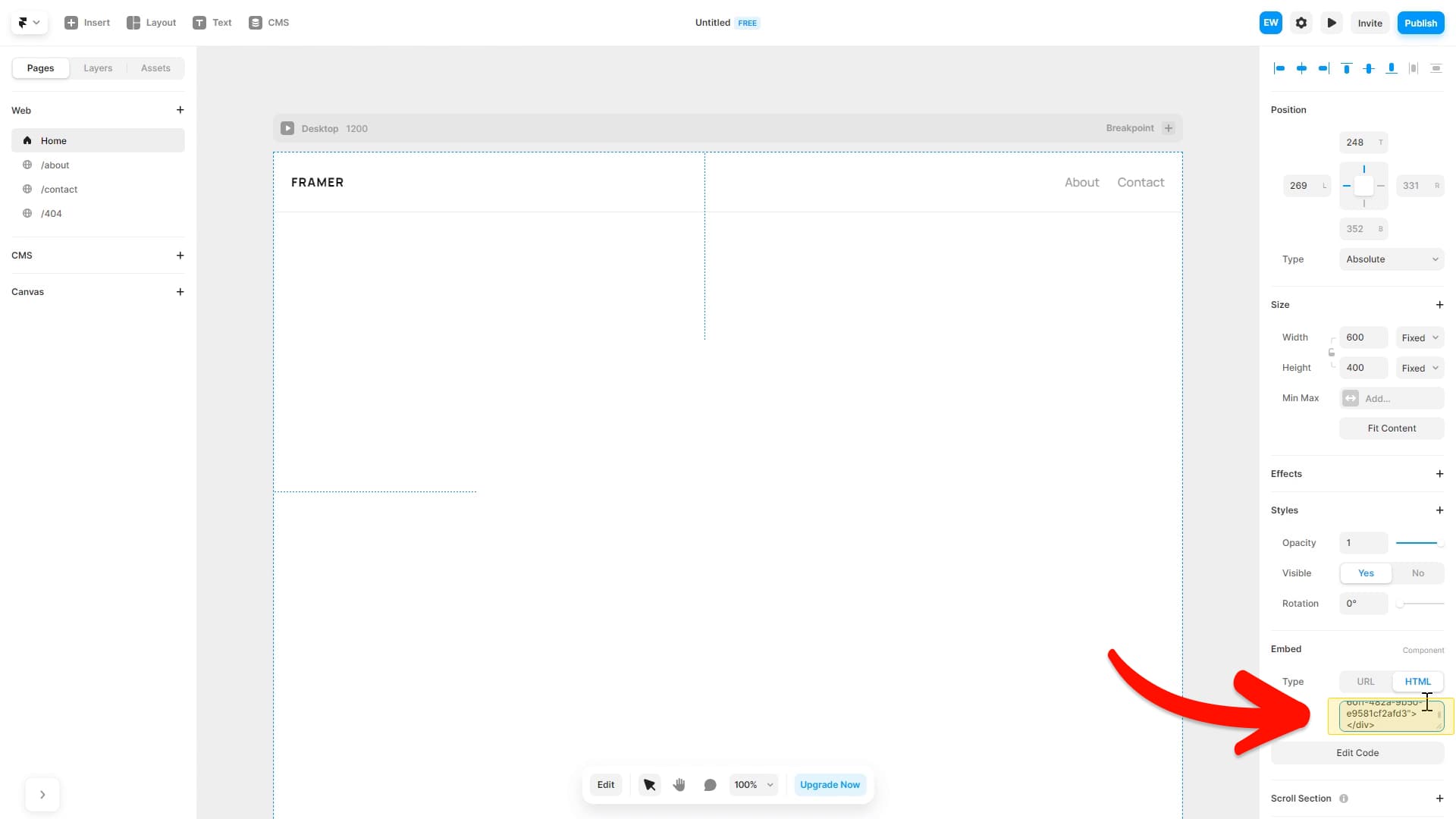1456x819 pixels.
Task: Select the Text tool in top bar
Action: point(212,23)
